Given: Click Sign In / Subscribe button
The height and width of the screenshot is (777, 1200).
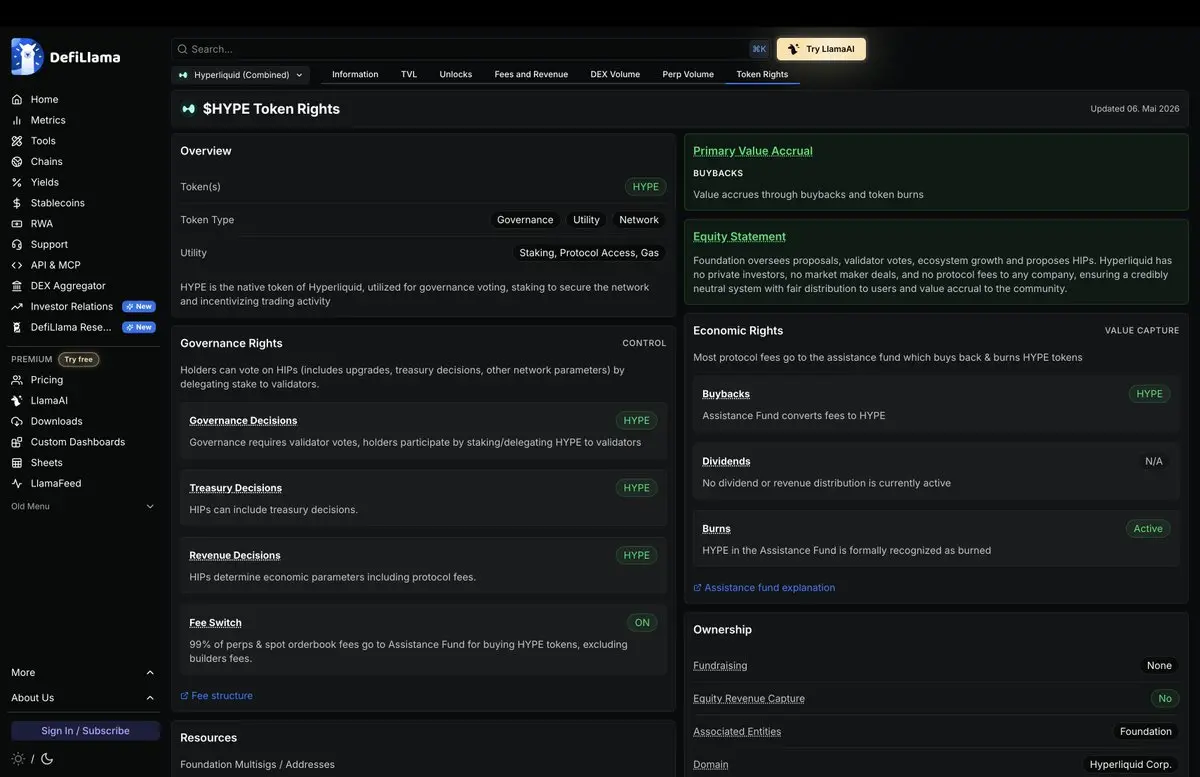Looking at the screenshot, I should coord(85,731).
